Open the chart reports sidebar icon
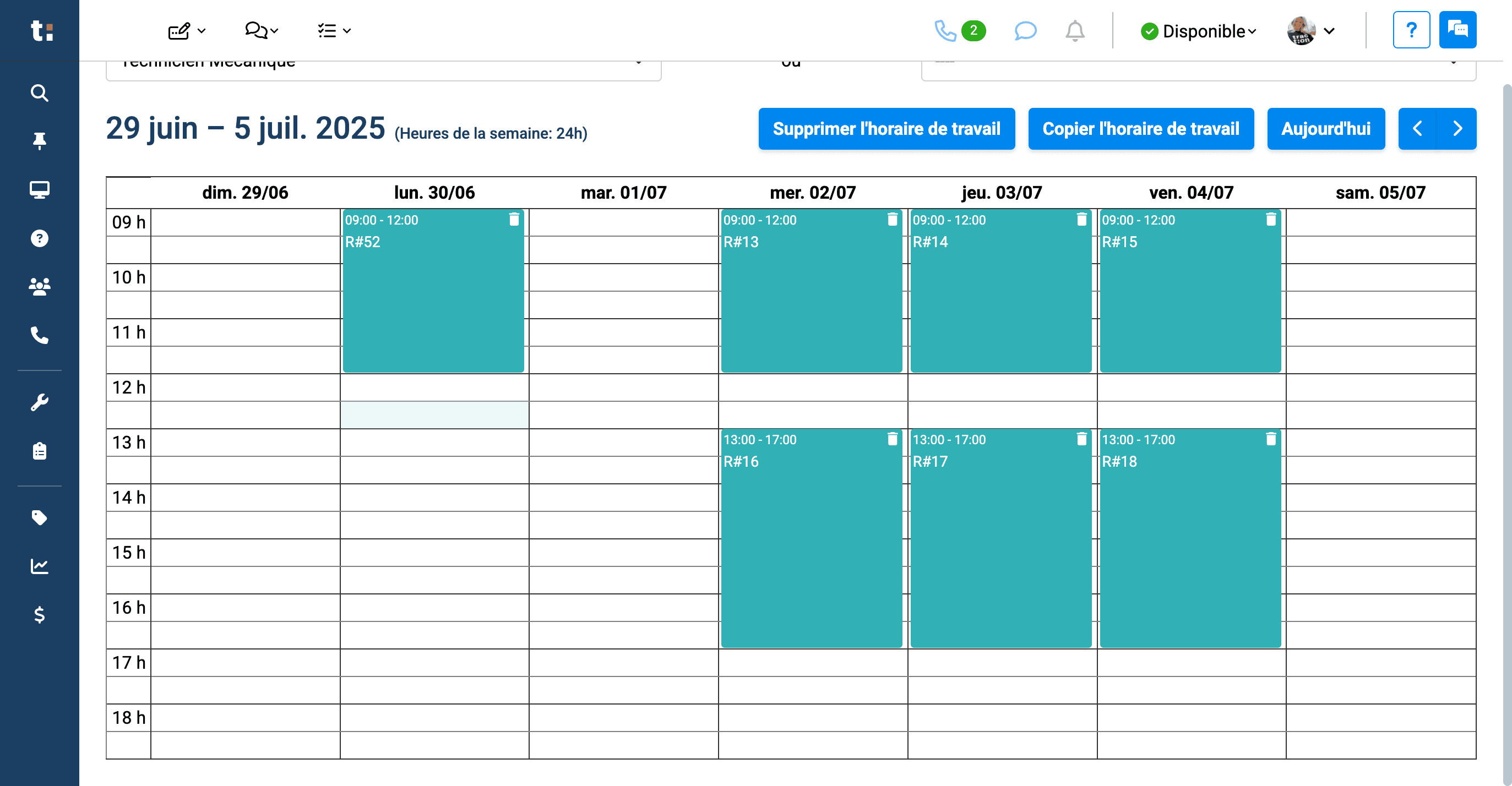 [39, 566]
